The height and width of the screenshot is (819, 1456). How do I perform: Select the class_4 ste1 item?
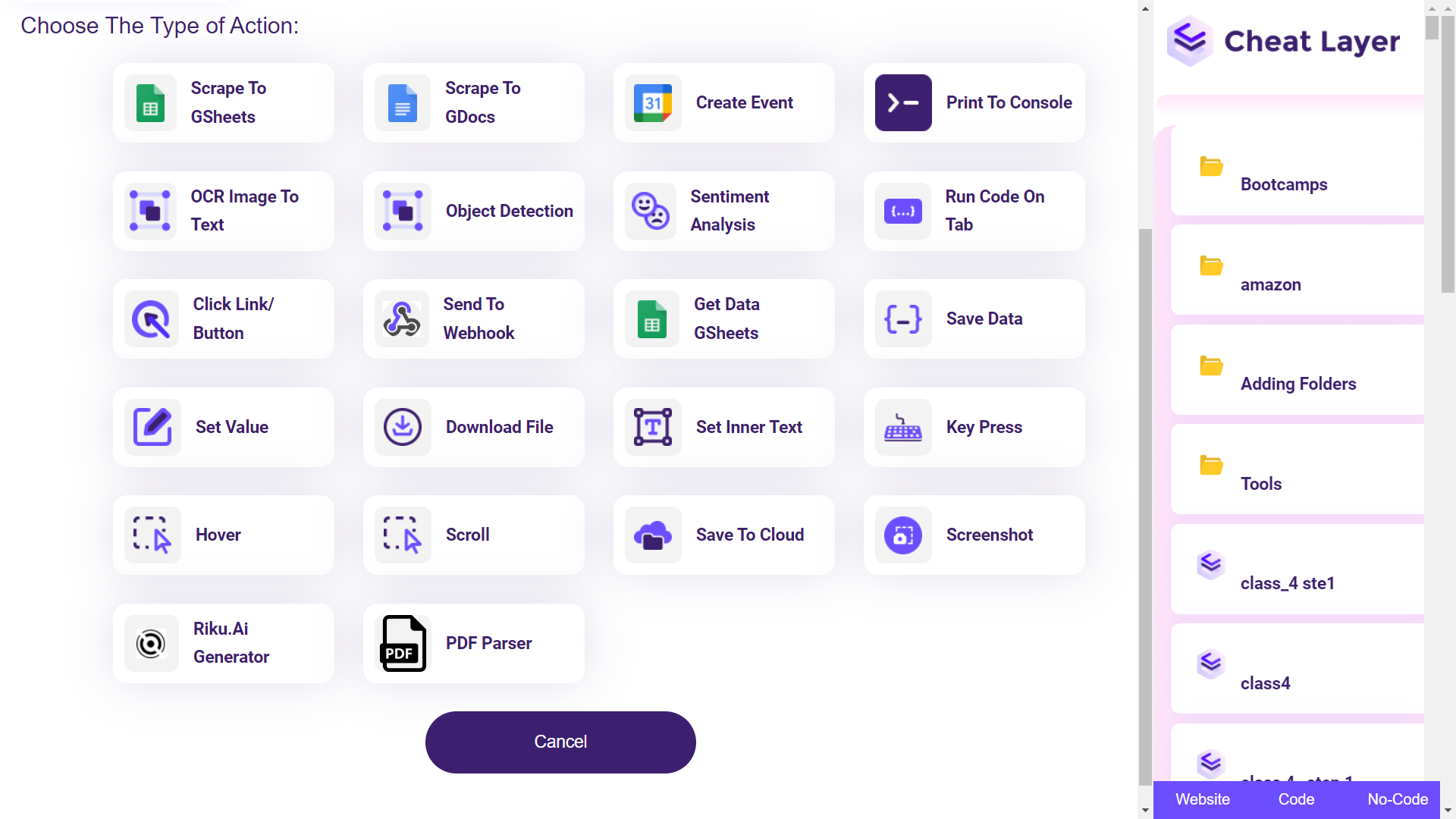click(x=1297, y=582)
